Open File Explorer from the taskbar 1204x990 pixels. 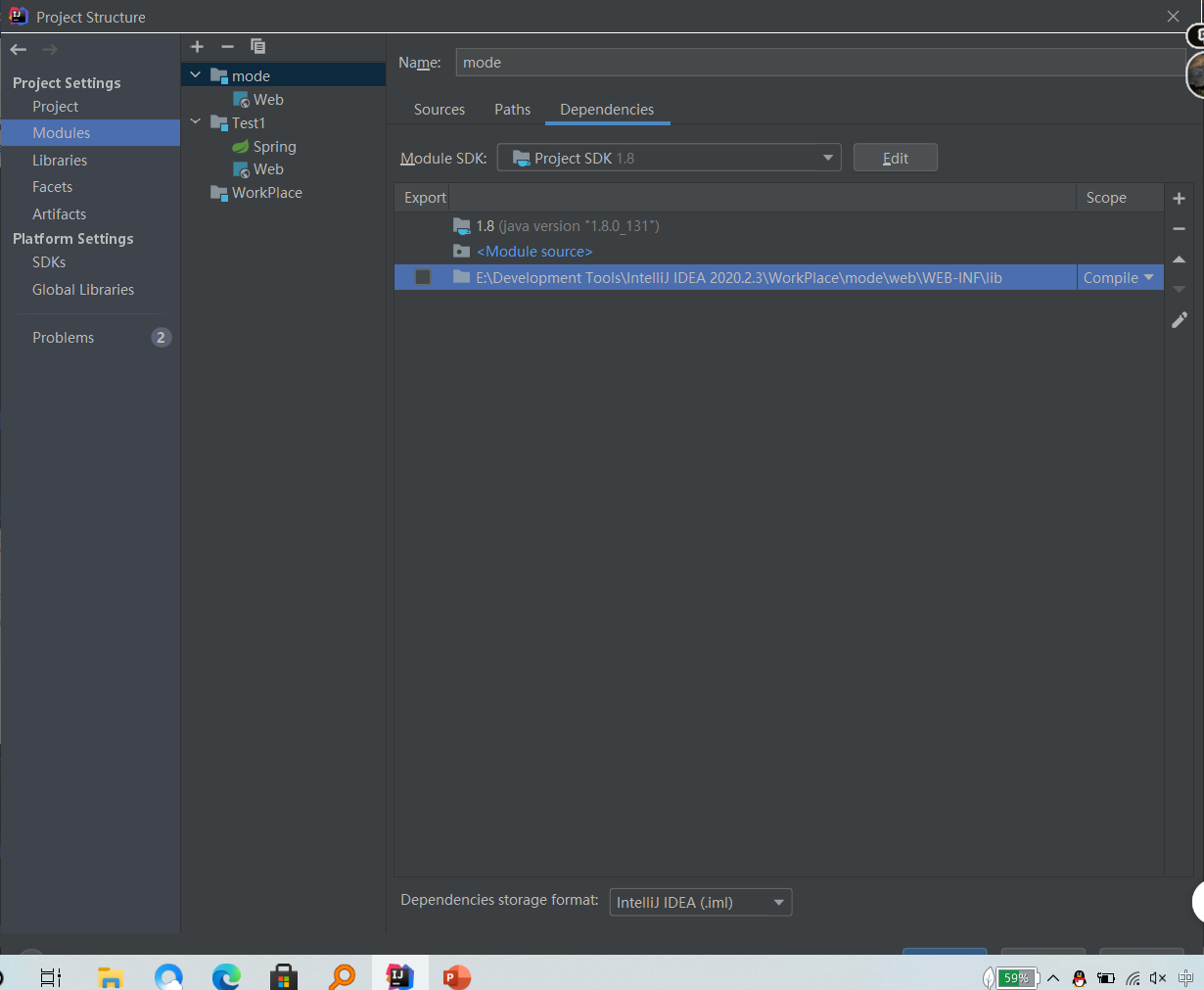[111, 976]
